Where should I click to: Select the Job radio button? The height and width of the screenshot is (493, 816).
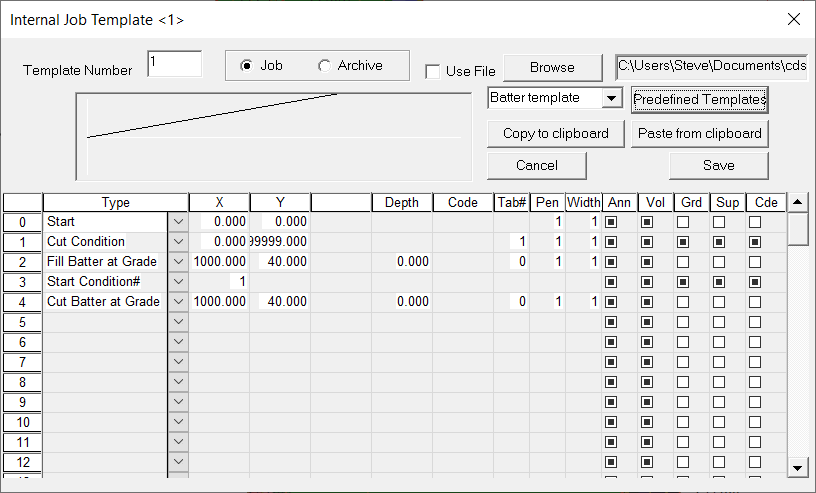246,66
